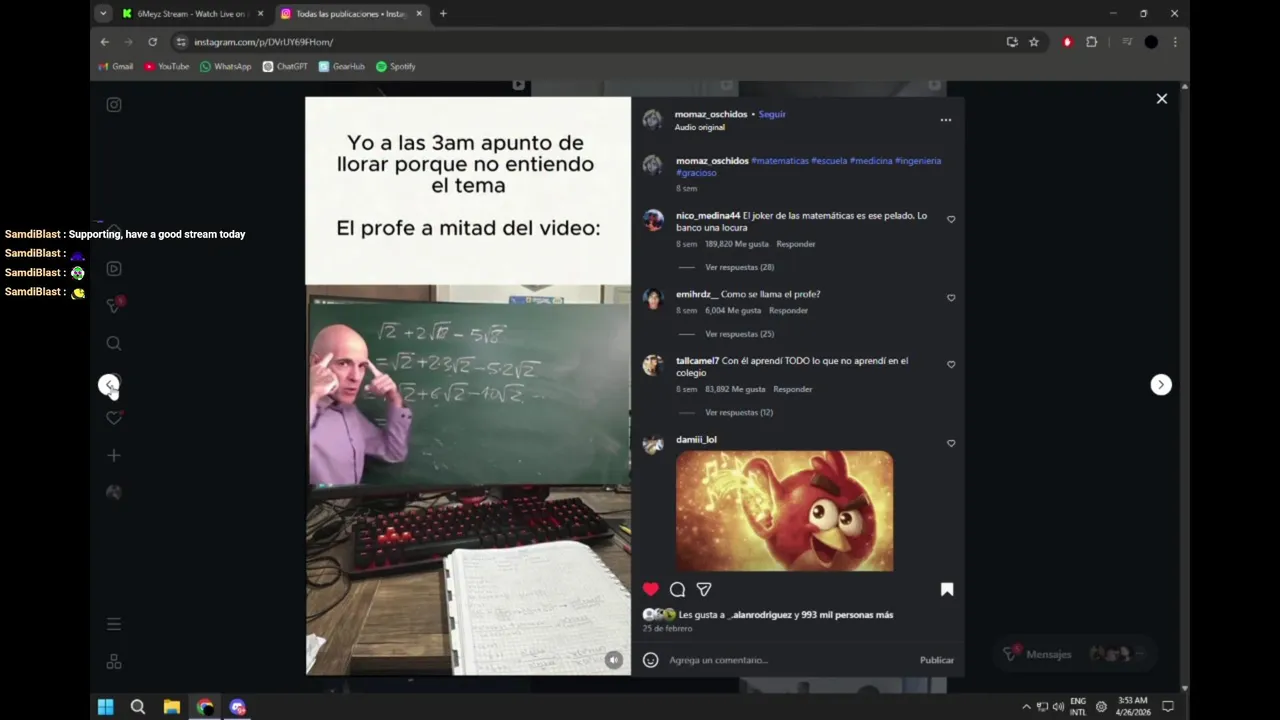
Task: Open direct messages icon in sidebar
Action: [114, 305]
